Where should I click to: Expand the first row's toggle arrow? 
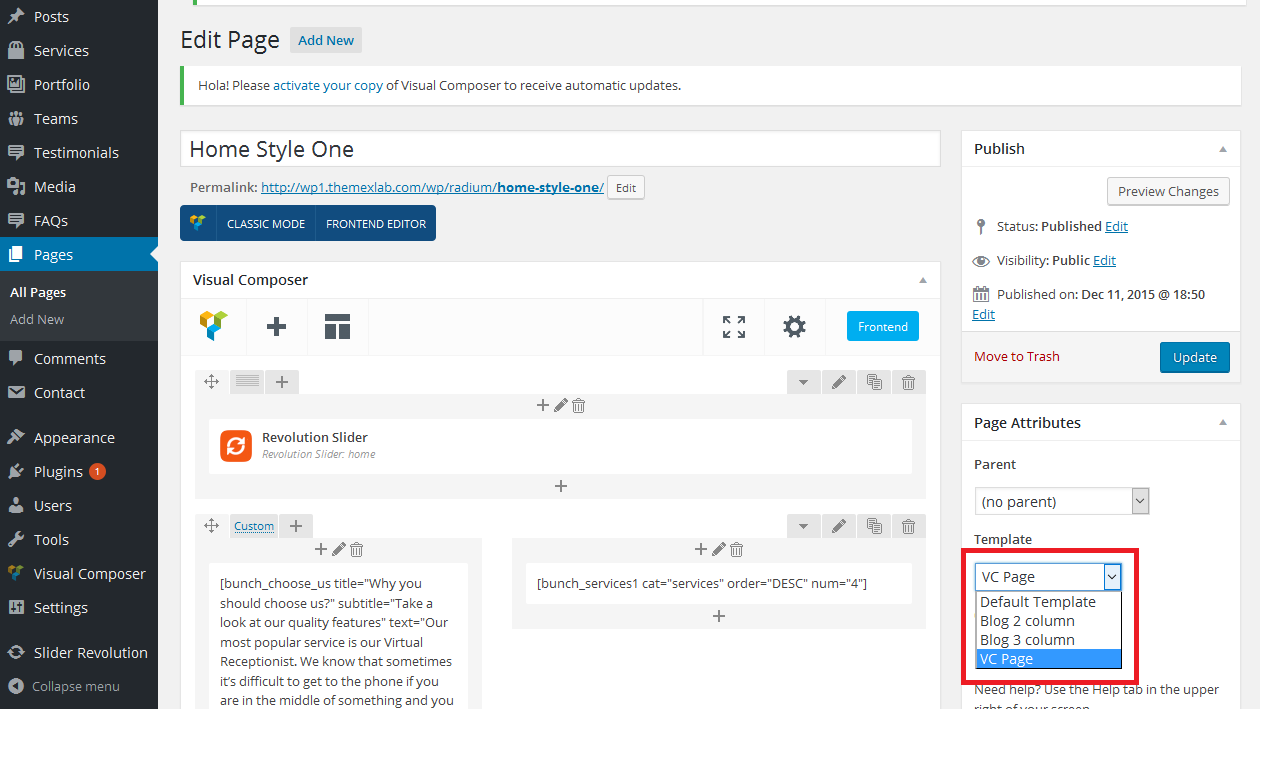click(804, 382)
